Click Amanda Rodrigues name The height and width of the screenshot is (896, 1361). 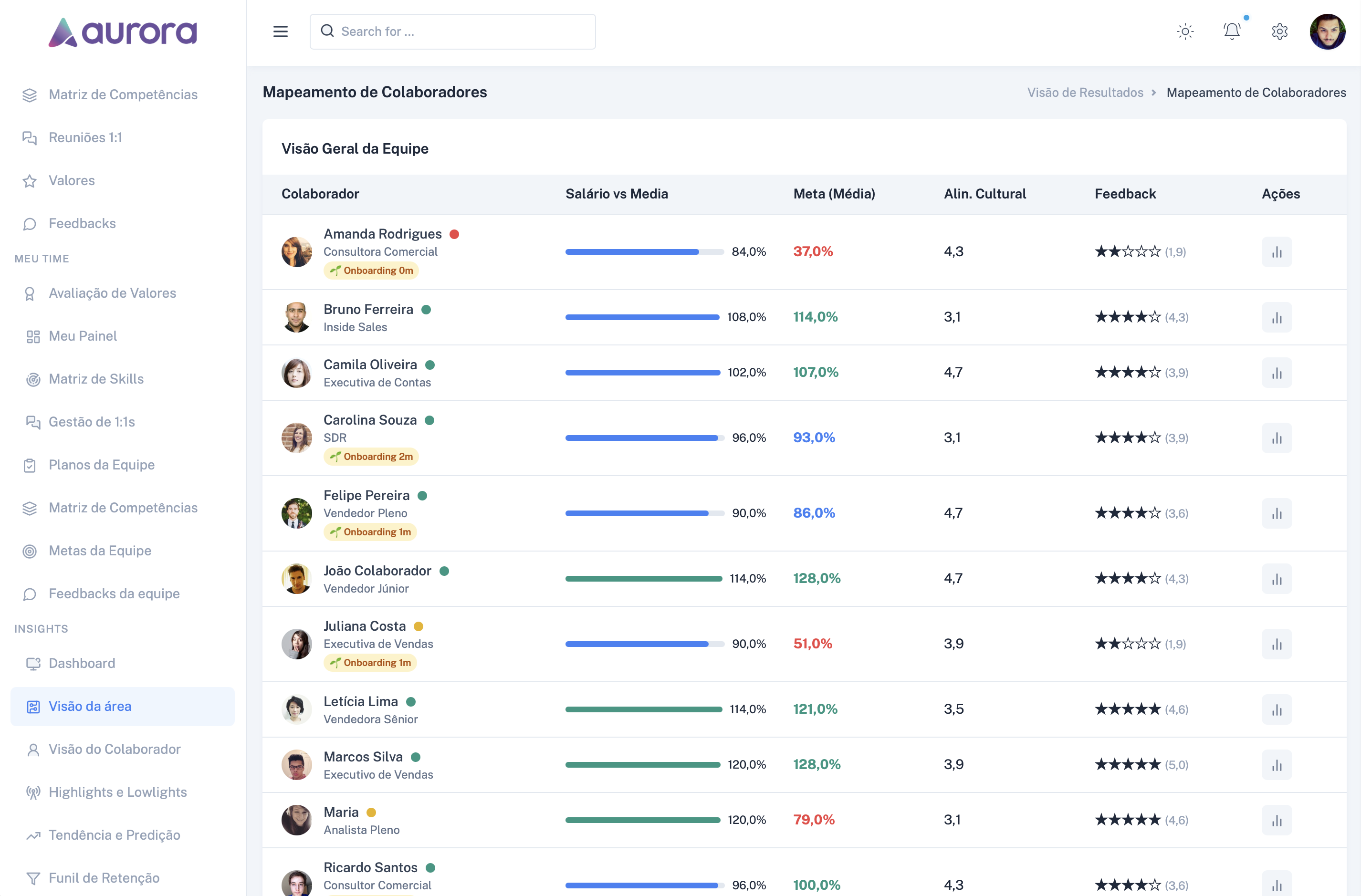tap(383, 234)
